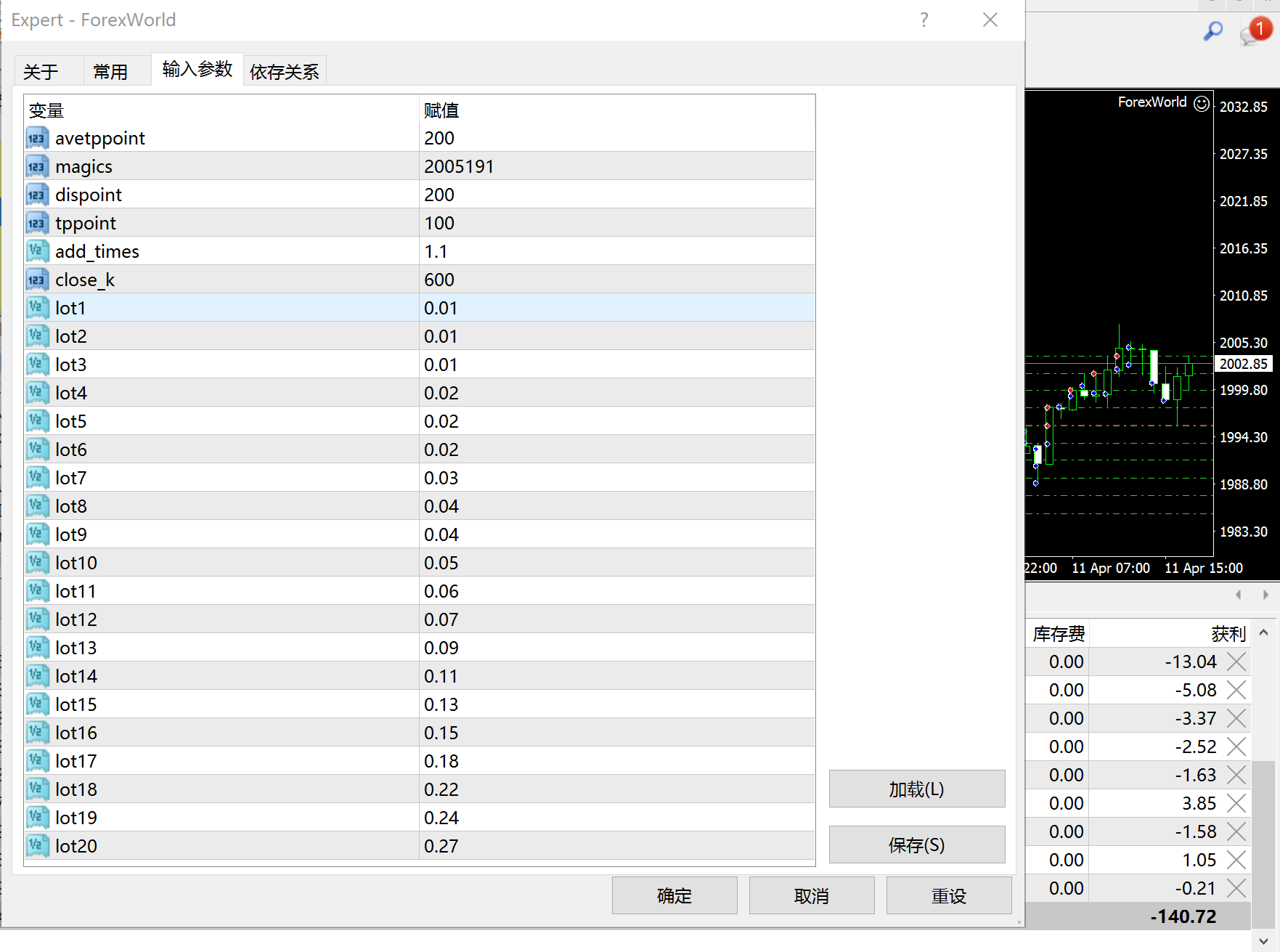Click the trade list scroll-down arrow

click(x=1264, y=940)
